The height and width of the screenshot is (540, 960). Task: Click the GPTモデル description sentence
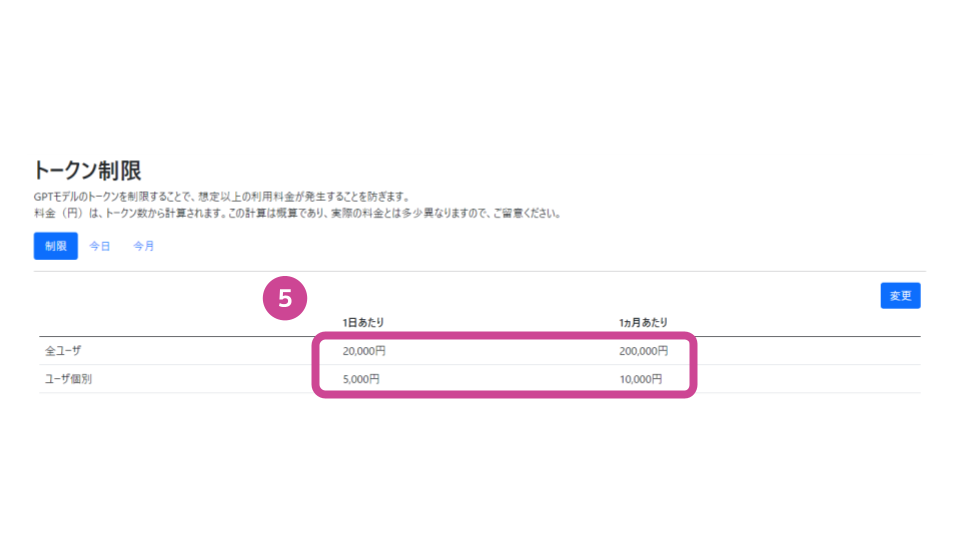coord(222,197)
